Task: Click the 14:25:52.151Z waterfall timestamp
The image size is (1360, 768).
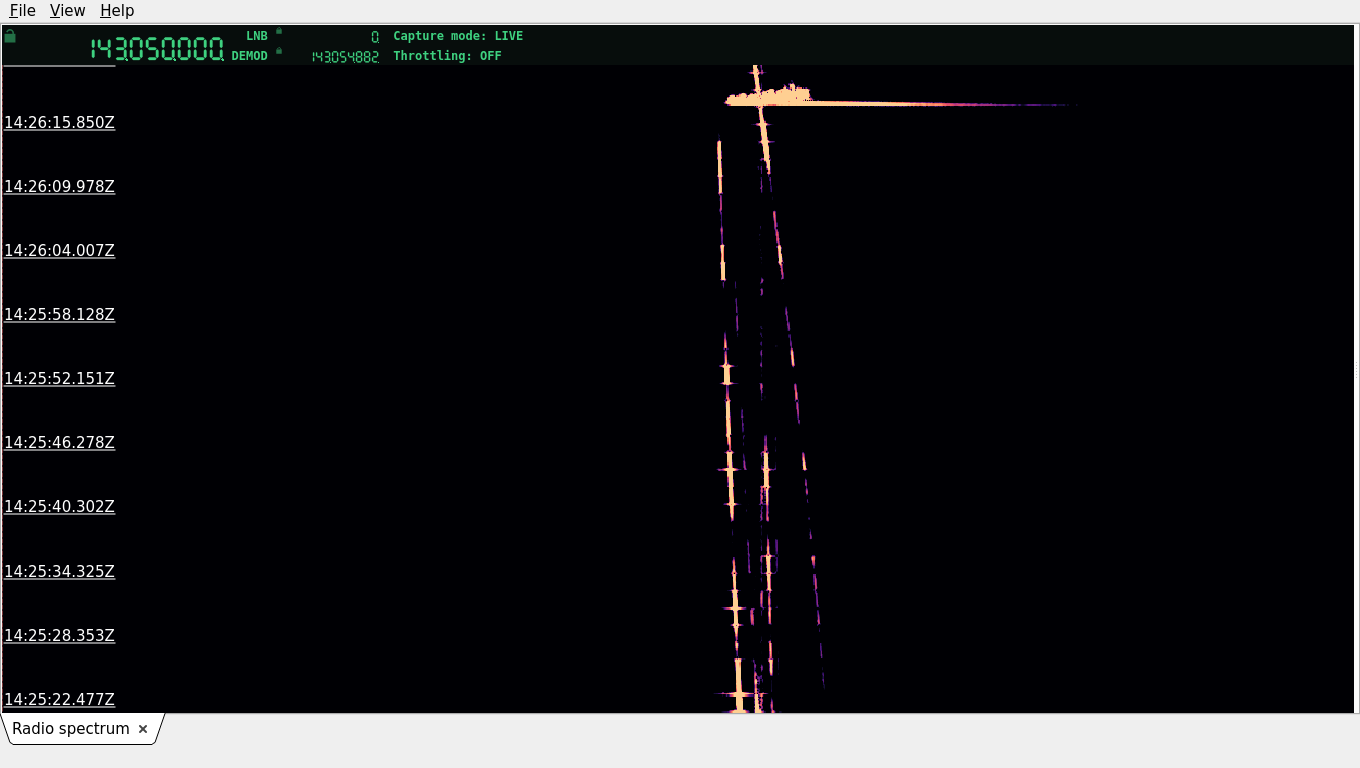Action: tap(60, 379)
